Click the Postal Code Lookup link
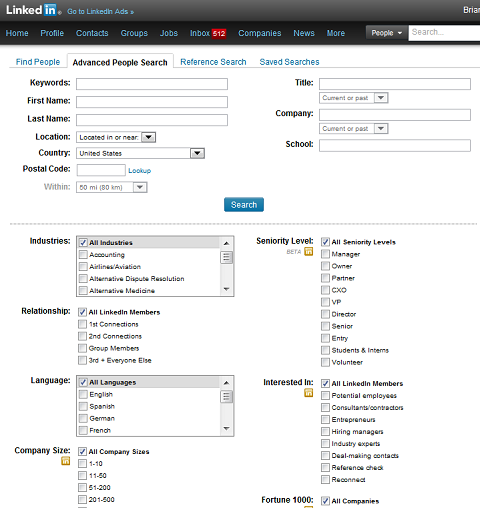 pyautogui.click(x=139, y=171)
